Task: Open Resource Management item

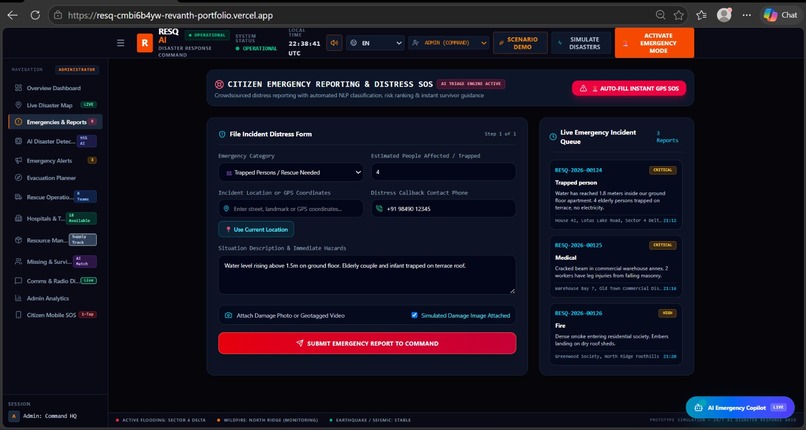Action: pos(55,240)
